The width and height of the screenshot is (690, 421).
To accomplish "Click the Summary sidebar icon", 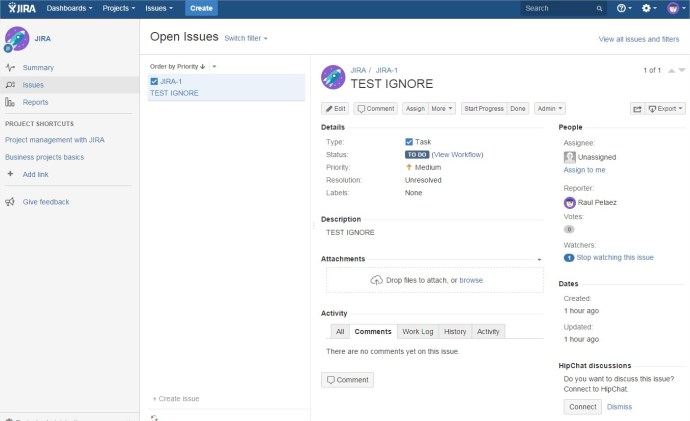I will pyautogui.click(x=10, y=68).
